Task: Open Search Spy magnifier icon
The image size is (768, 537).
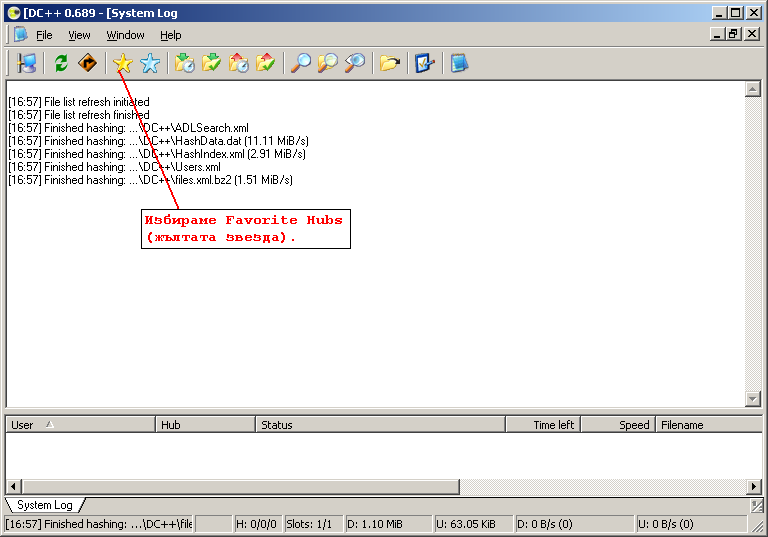Action: point(355,63)
